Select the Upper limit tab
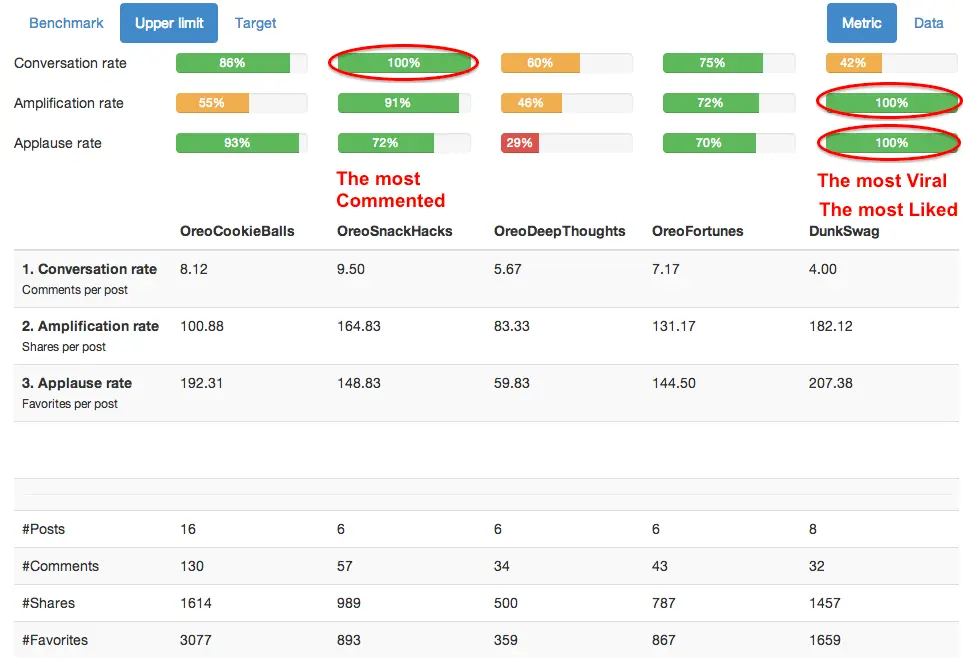963x665 pixels. tap(169, 23)
